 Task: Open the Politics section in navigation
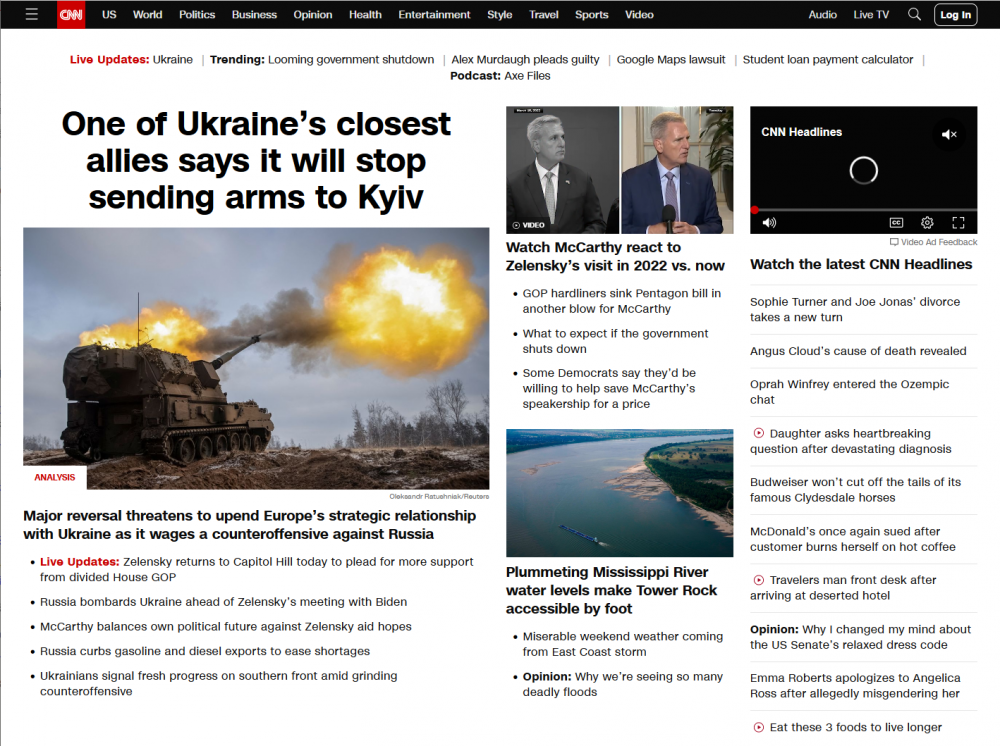[197, 14]
